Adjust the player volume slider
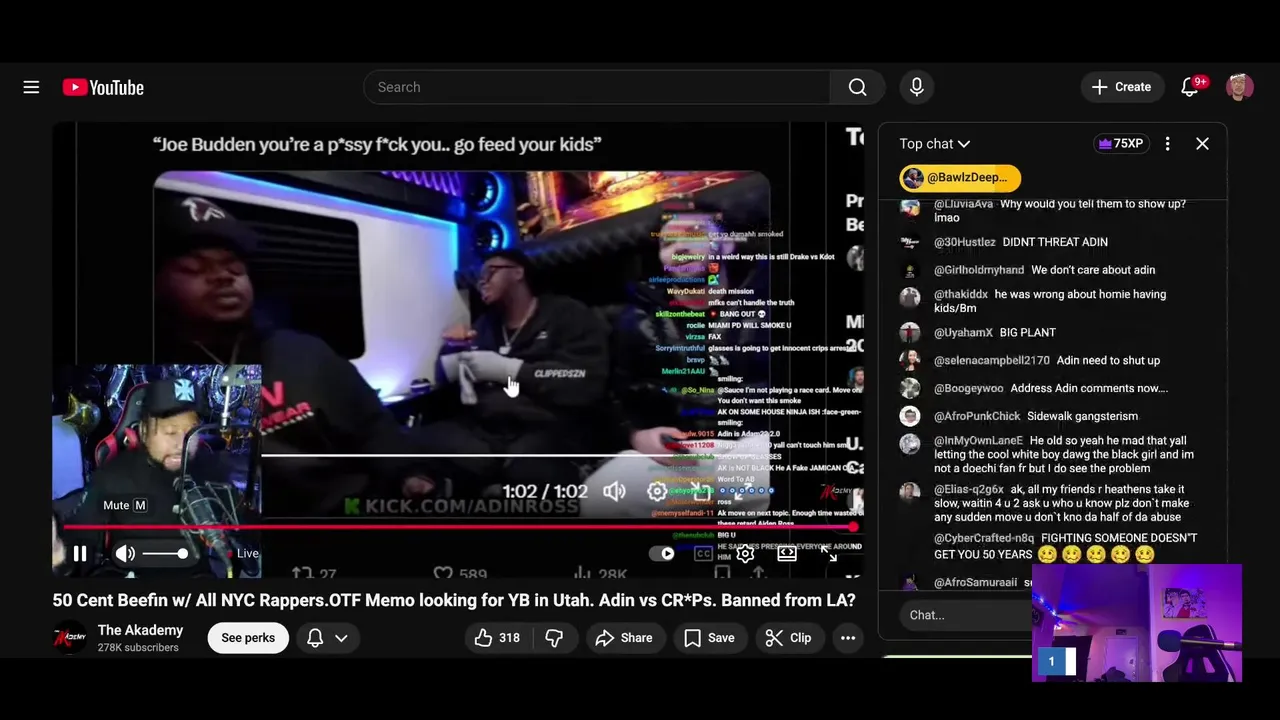 [x=164, y=553]
